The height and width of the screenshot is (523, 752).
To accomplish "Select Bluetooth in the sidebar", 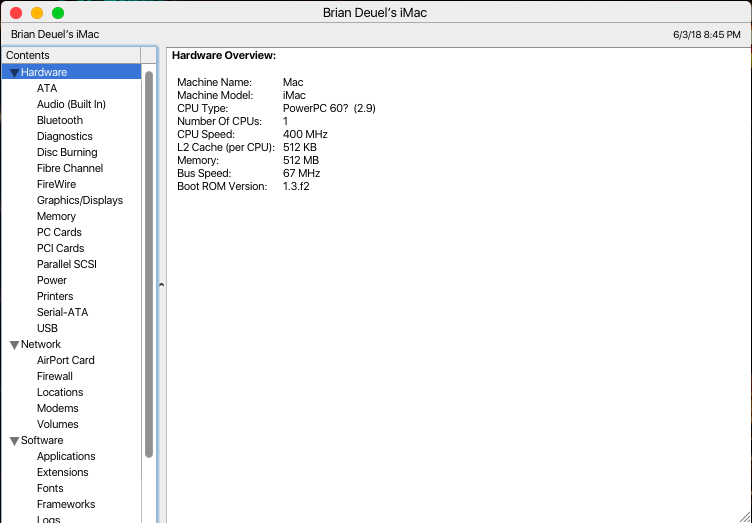I will pos(60,120).
